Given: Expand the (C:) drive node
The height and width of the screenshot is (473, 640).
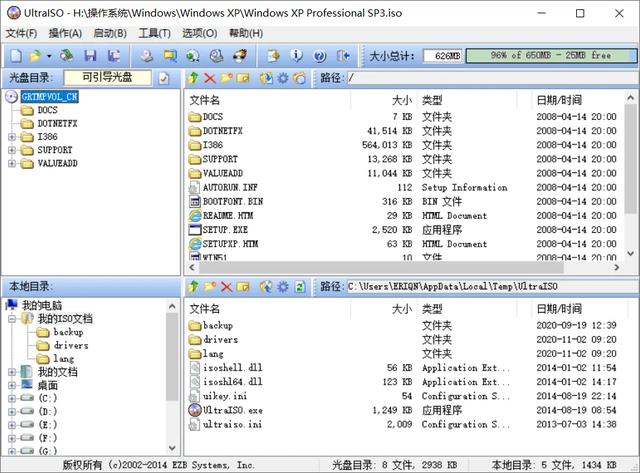Looking at the screenshot, I should 12,398.
